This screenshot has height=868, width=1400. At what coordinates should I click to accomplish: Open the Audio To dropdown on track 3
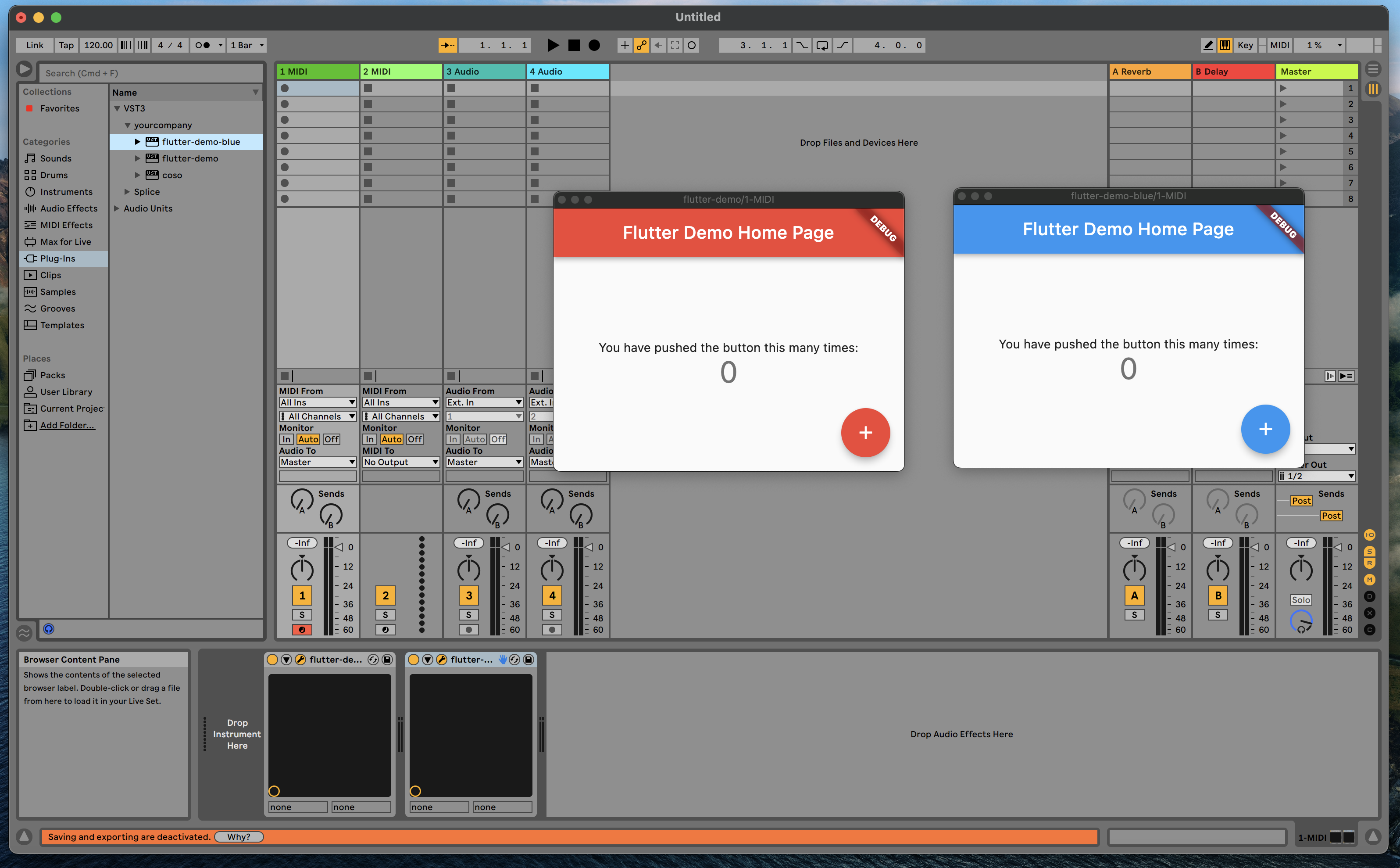pos(484,462)
